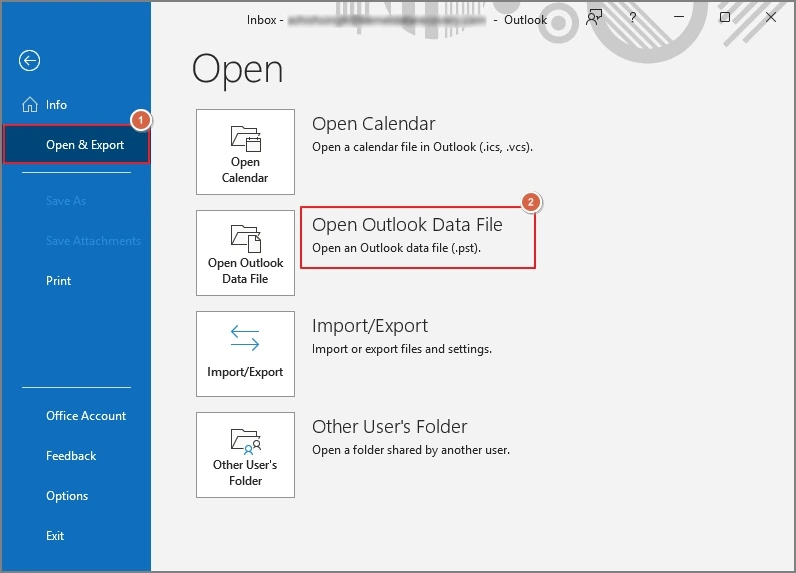Click the Open Calendar heading text
The width and height of the screenshot is (796, 573).
(x=374, y=124)
